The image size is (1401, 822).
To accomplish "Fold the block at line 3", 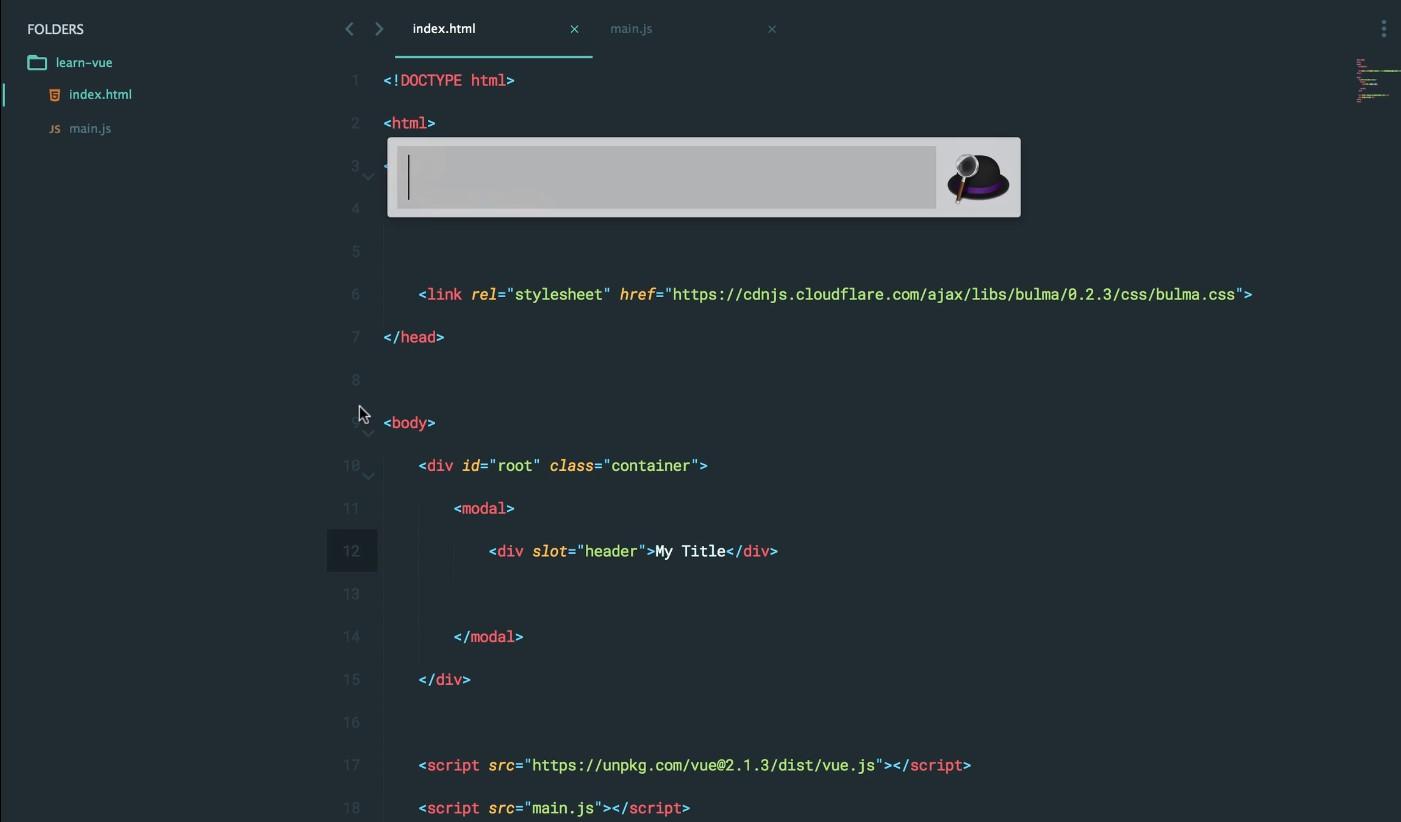I will click(368, 177).
